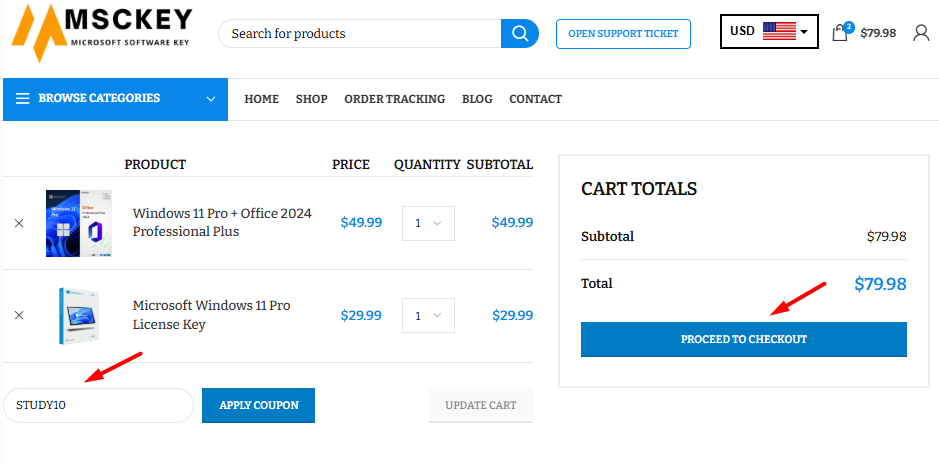Open the BLOG menu item
Image resolution: width=939 pixels, height=464 pixels.
coord(477,99)
